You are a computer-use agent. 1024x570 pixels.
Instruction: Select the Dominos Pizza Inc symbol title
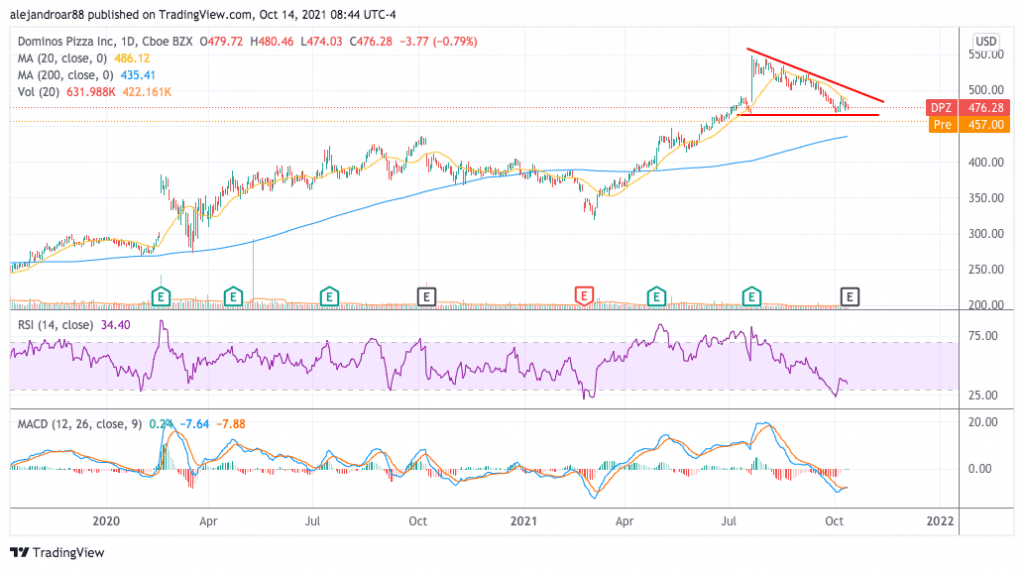[x=67, y=41]
